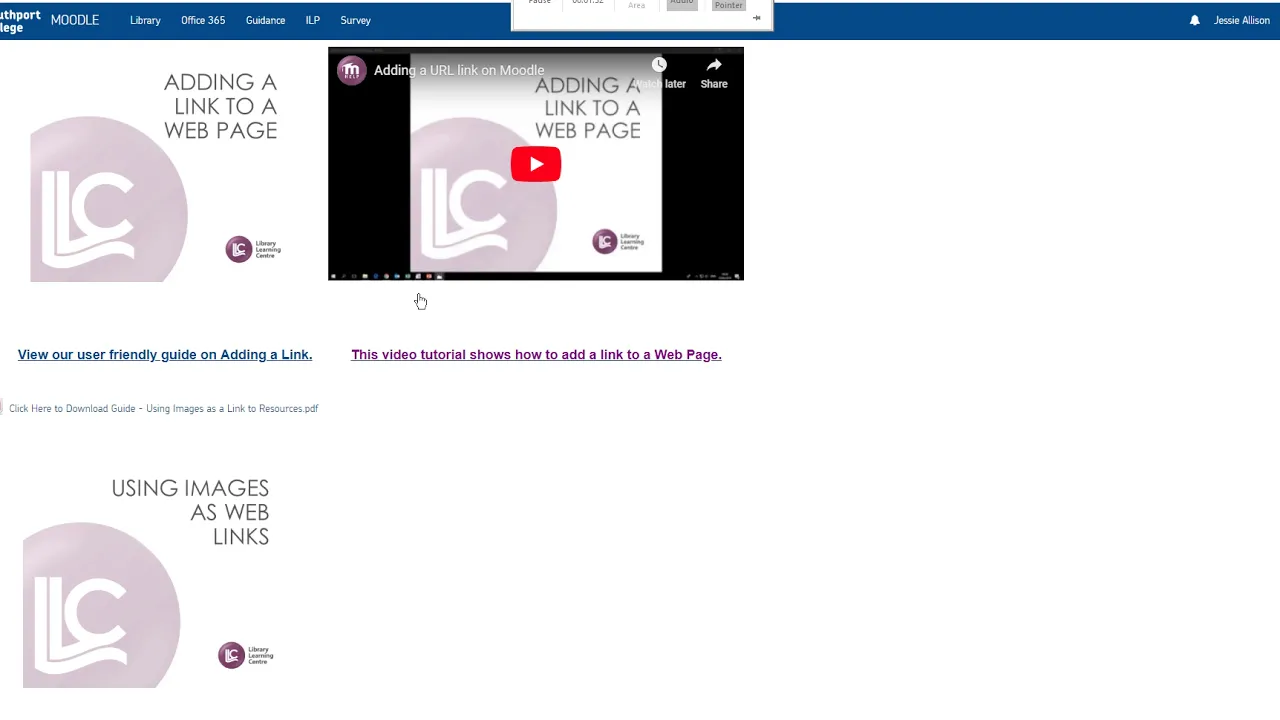Toggle the Audio option in recorder toolbar
This screenshot has height=720, width=1280.
click(681, 4)
